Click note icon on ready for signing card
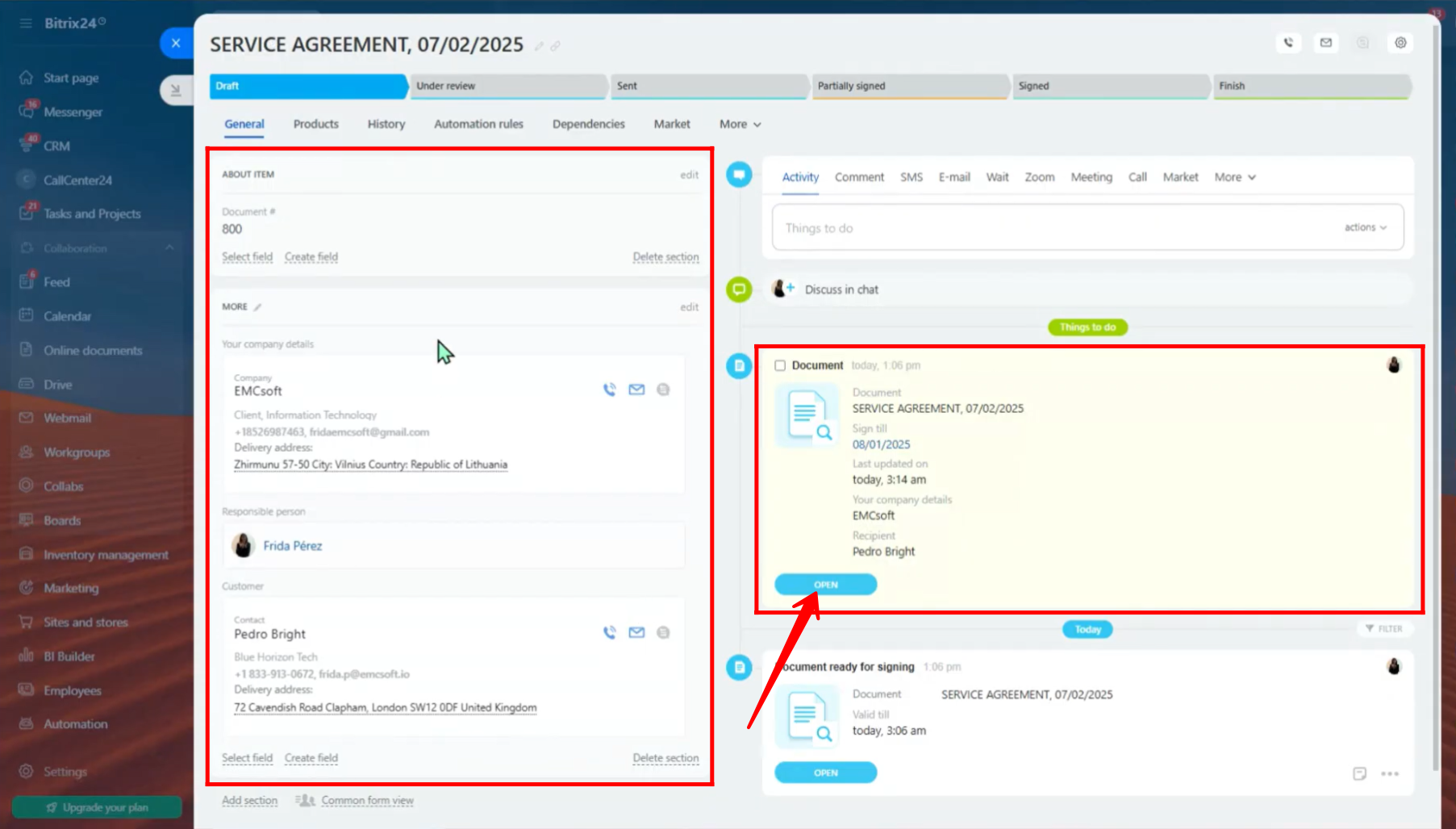This screenshot has height=829, width=1456. pyautogui.click(x=1359, y=773)
